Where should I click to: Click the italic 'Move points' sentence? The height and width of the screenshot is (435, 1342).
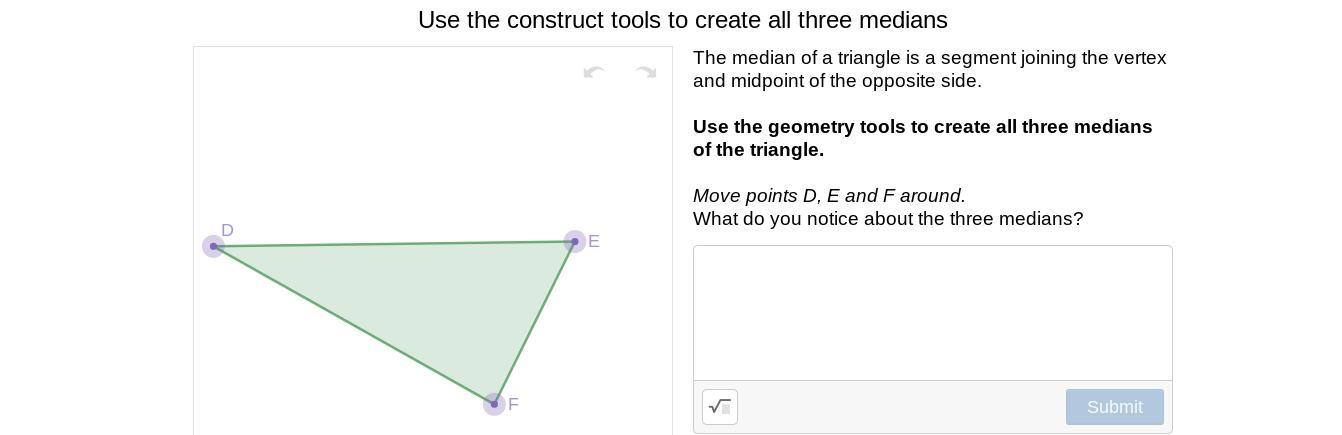(x=829, y=196)
